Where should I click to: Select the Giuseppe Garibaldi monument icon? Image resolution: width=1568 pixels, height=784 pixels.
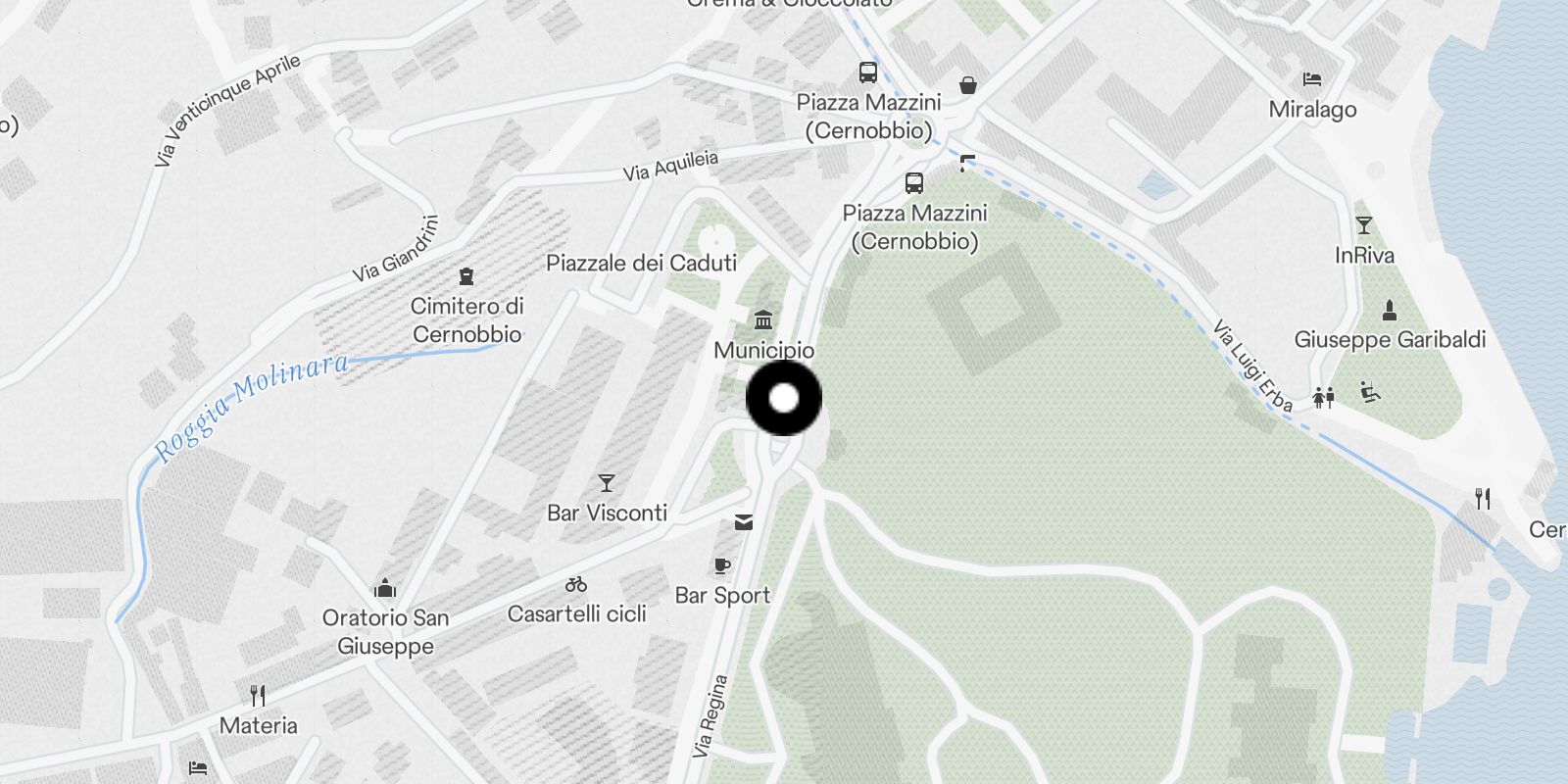coord(1389,311)
